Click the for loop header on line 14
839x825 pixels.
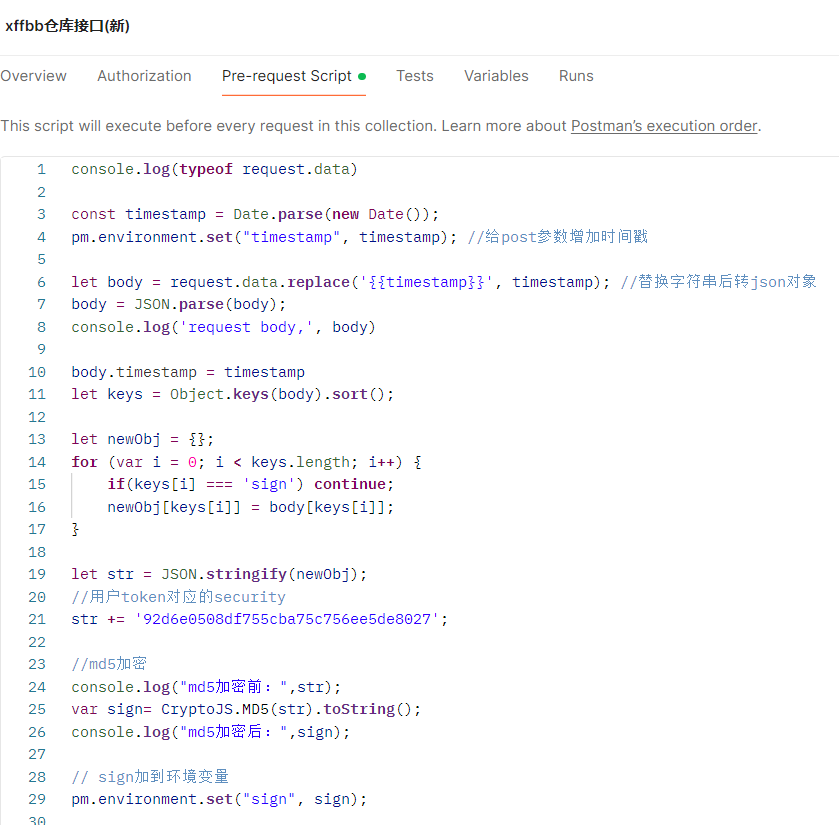(247, 462)
